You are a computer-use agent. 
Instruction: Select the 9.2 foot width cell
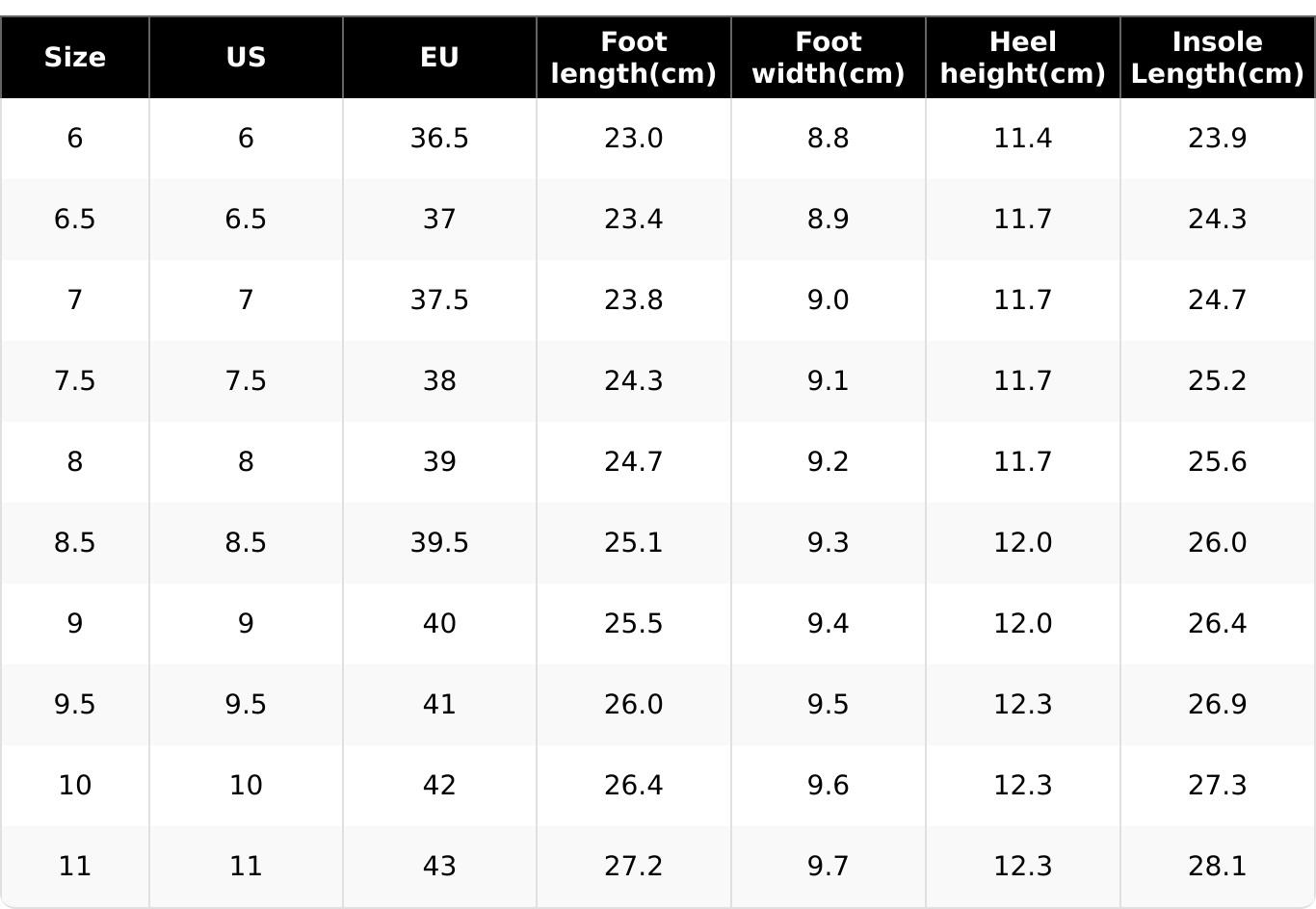tap(829, 462)
